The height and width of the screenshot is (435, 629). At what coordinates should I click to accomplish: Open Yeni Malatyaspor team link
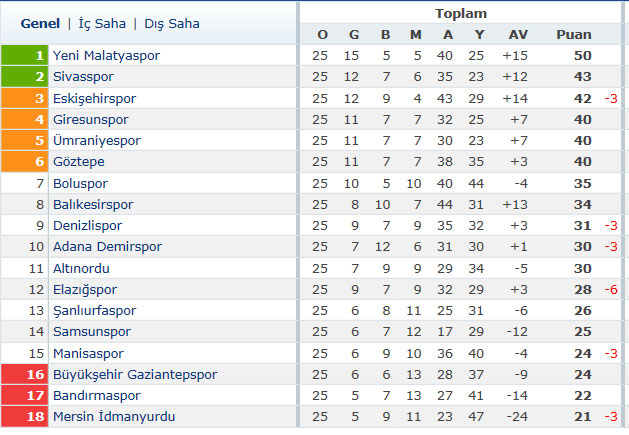click(x=106, y=55)
